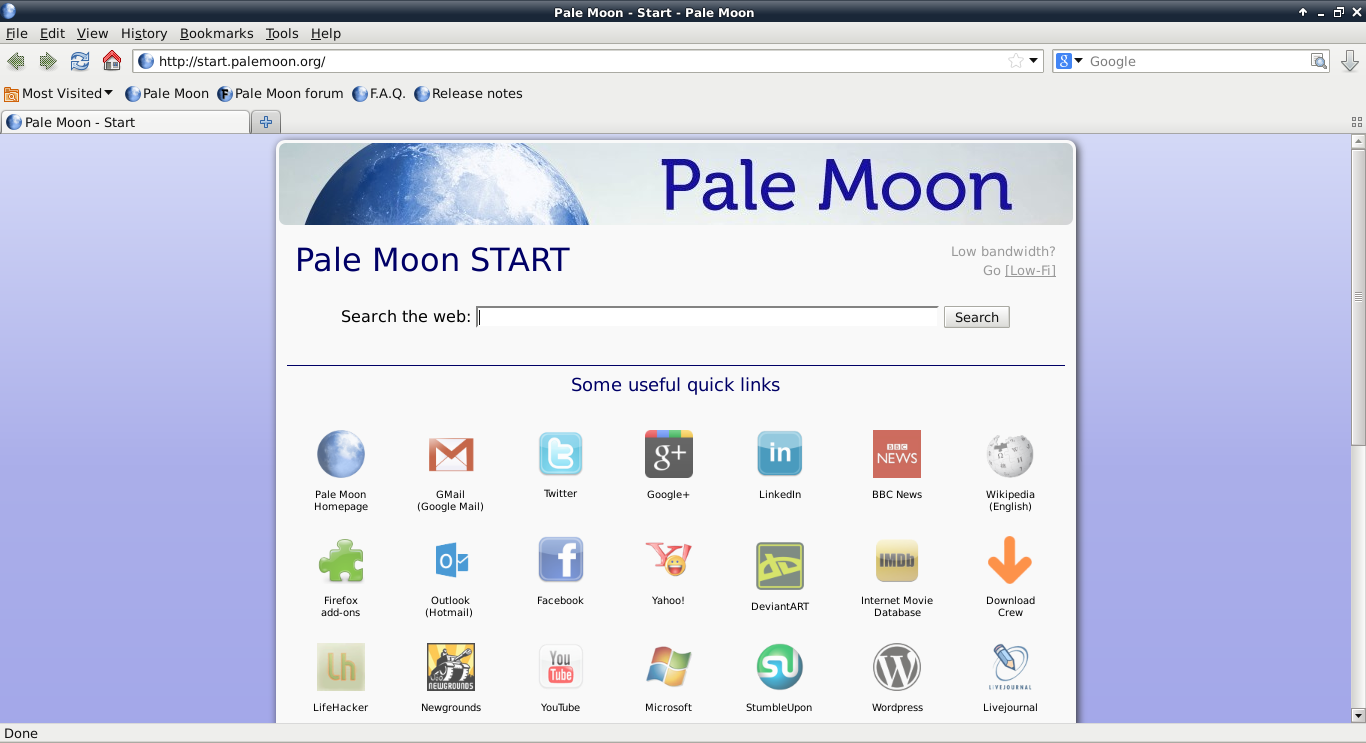Click the Back navigation arrow

(16, 61)
